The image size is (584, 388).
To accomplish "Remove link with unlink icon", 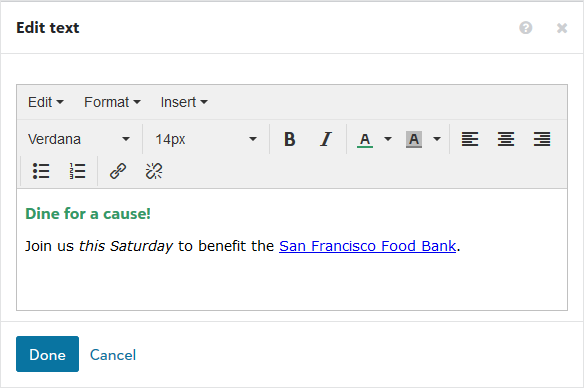I will pos(154,171).
